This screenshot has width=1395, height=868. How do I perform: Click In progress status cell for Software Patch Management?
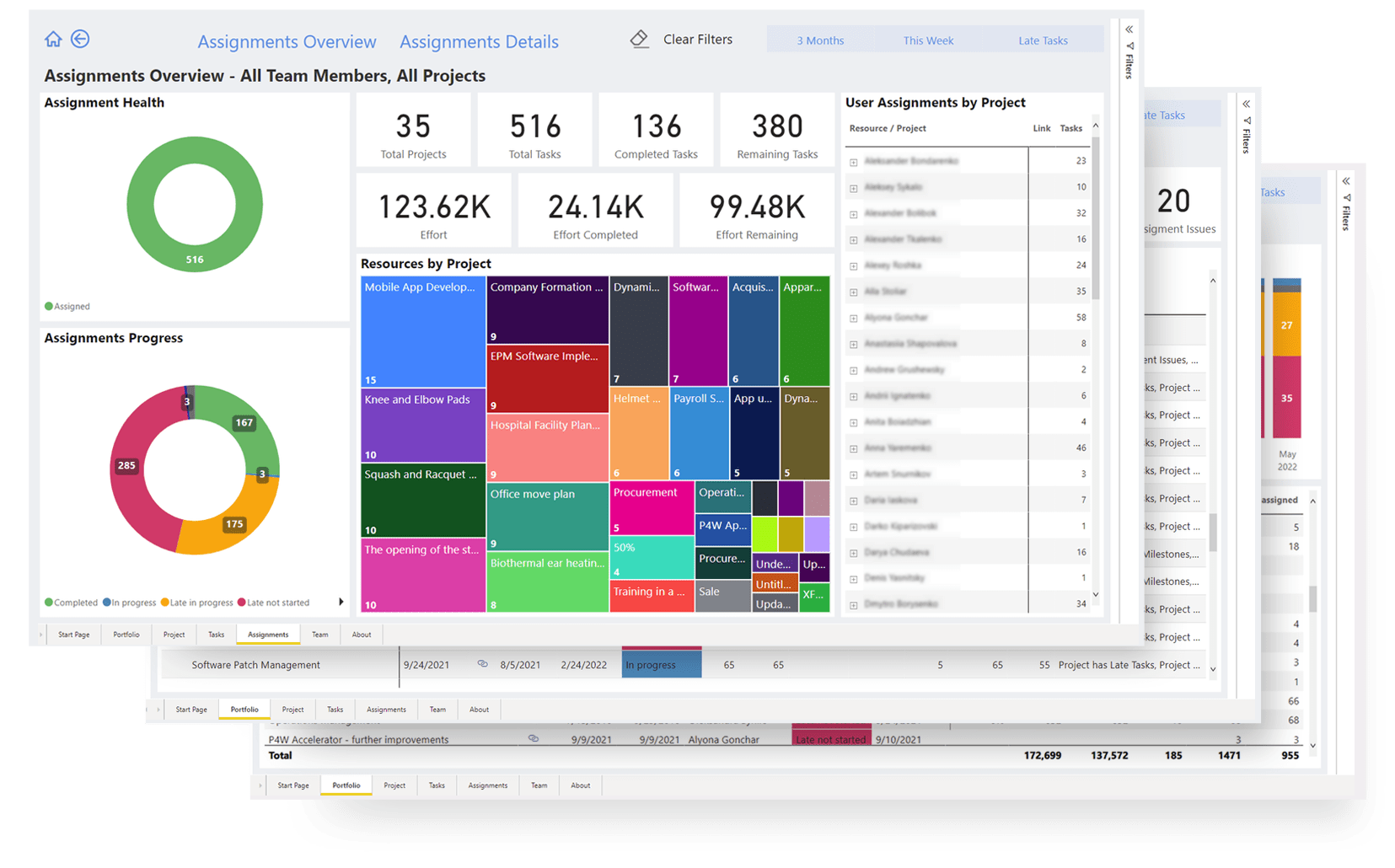[662, 664]
